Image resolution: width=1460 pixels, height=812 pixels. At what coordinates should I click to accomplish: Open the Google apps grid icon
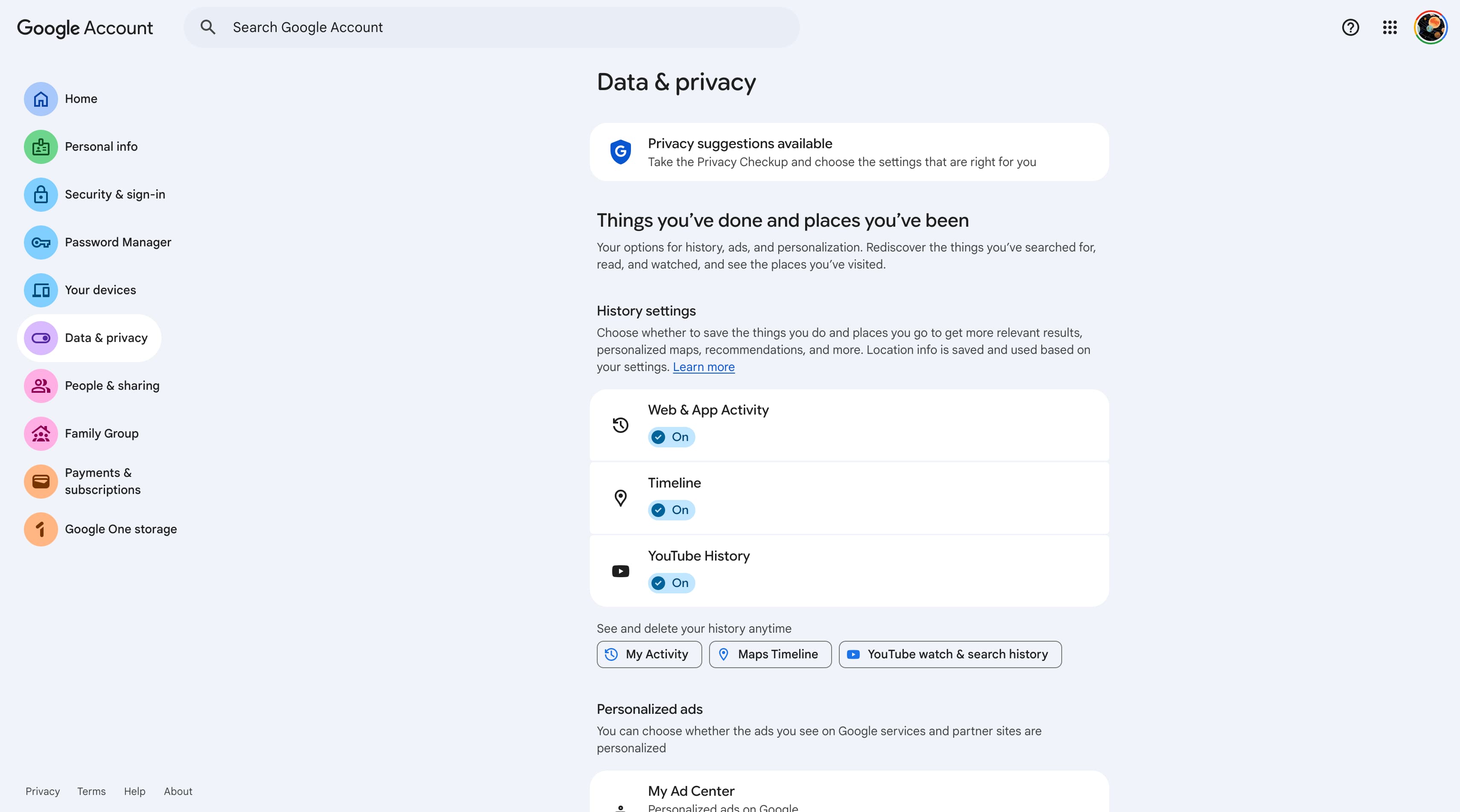point(1389,27)
